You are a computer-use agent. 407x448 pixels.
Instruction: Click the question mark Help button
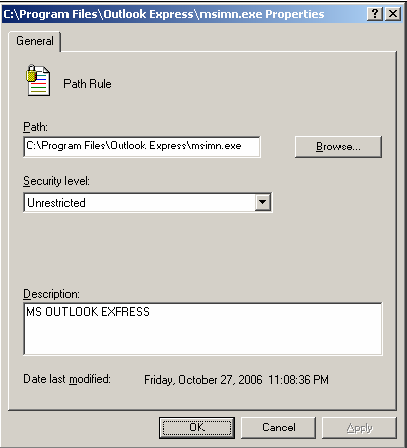[x=375, y=14]
